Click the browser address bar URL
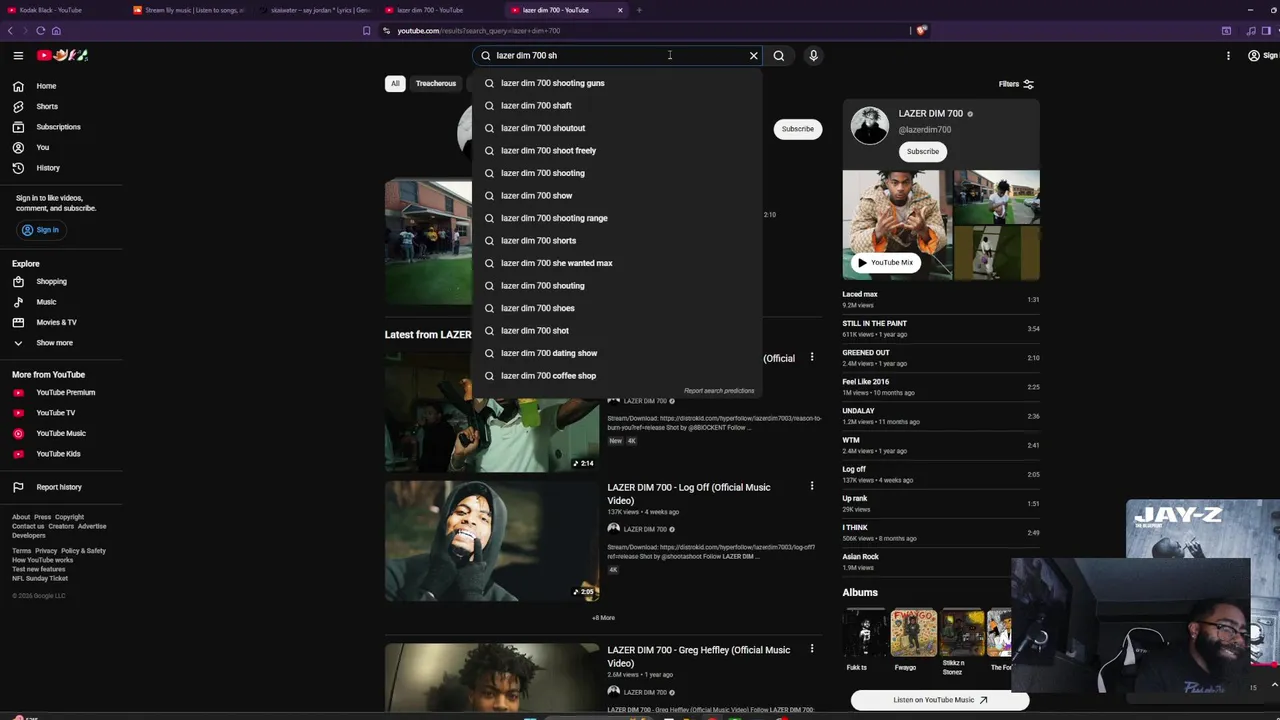Image resolution: width=1280 pixels, height=720 pixels. tap(478, 31)
